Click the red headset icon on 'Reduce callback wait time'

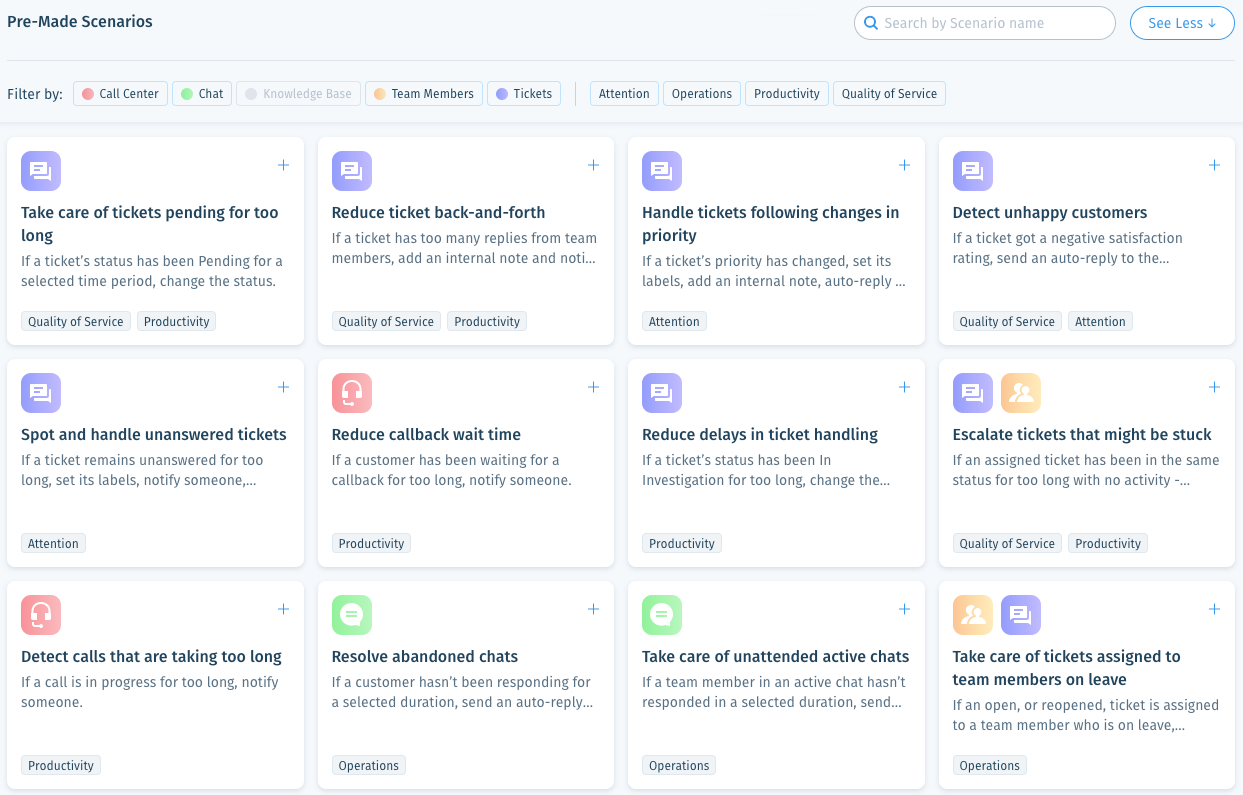coord(352,393)
